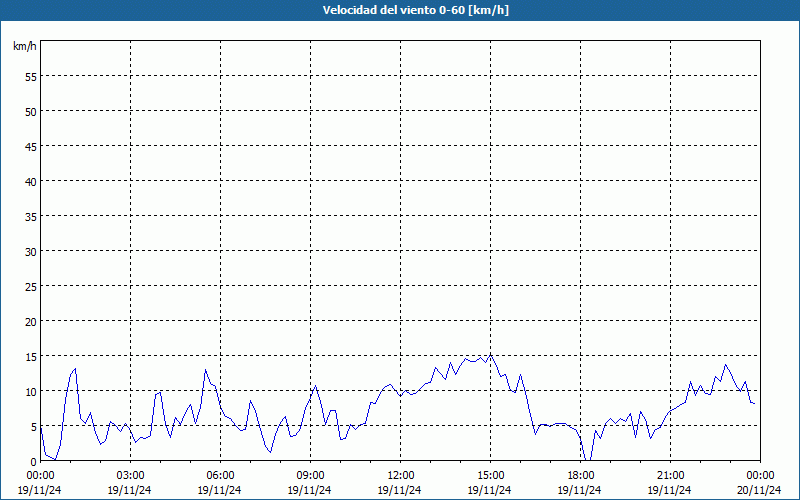Screen dimensions: 800x500
Task: Select the '50' y-axis tick label
Action: point(31,112)
